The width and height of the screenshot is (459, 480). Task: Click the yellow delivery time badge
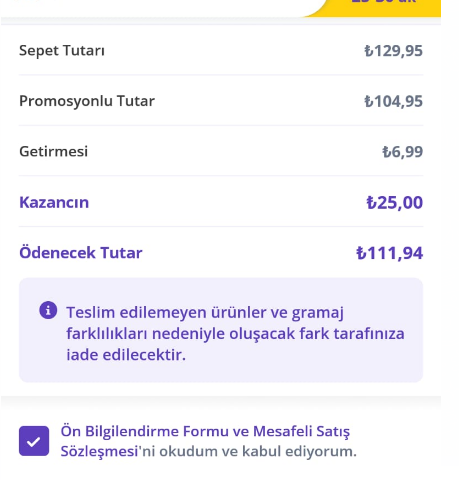coord(373,8)
